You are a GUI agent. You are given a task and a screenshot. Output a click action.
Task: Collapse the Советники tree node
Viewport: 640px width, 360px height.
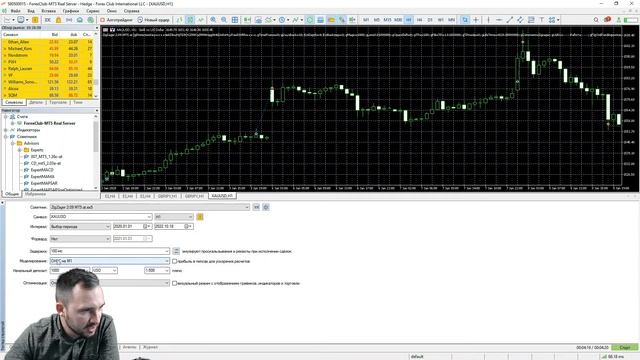(x=6, y=137)
